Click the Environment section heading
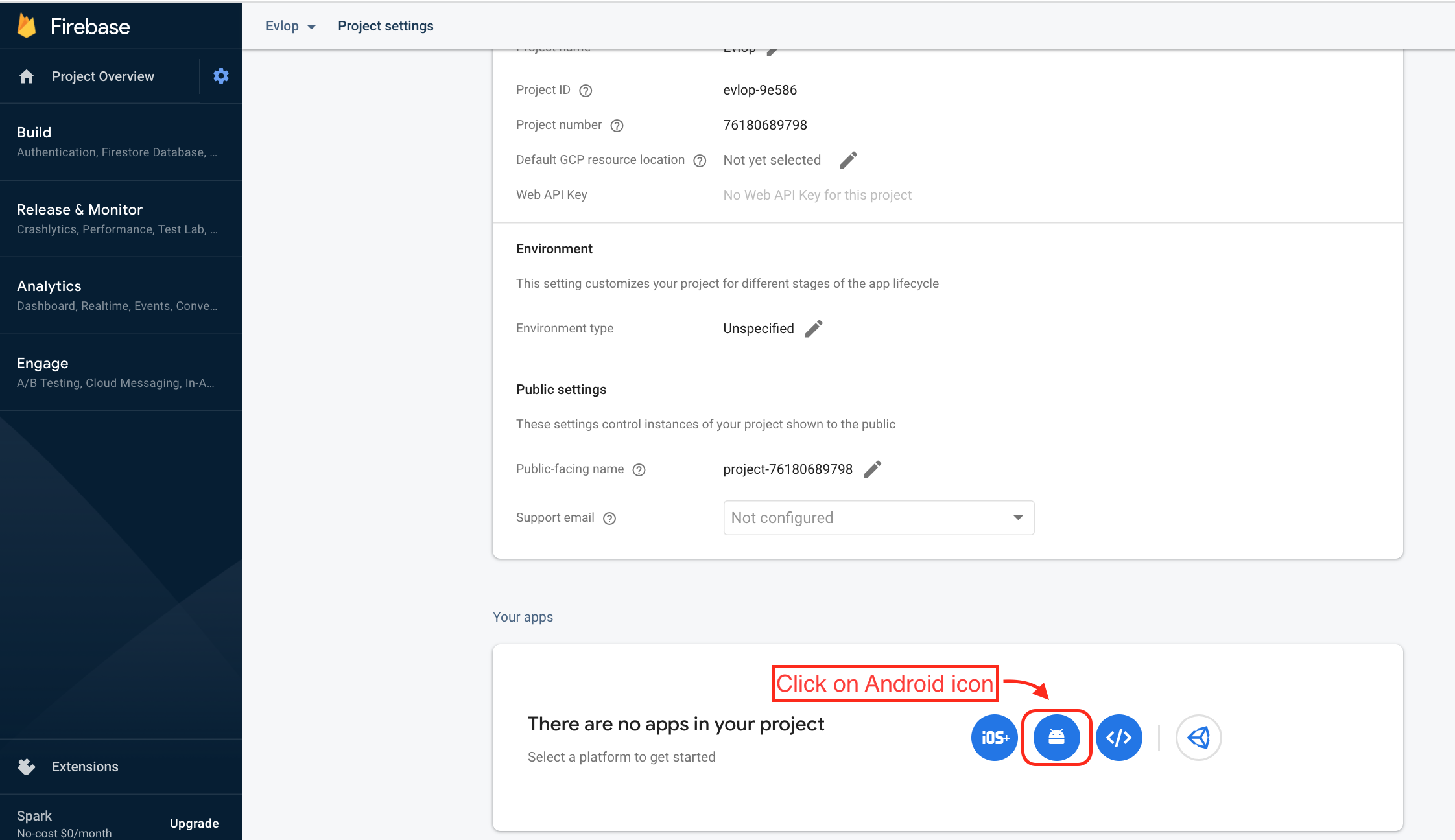Viewport: 1455px width, 840px height. pyautogui.click(x=554, y=249)
